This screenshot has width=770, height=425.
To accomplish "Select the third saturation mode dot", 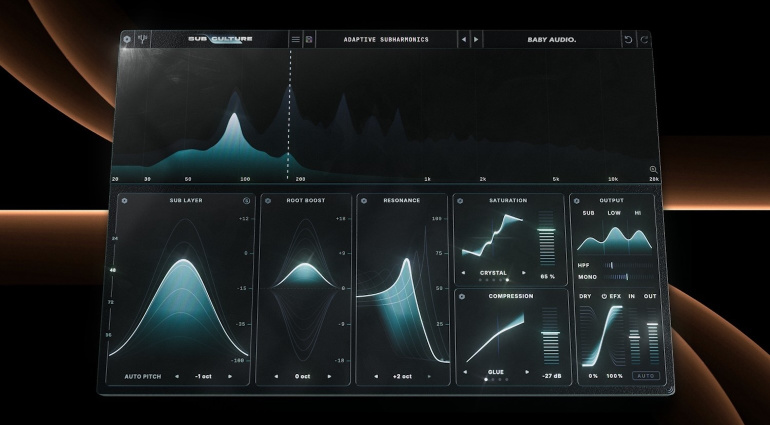I will tap(494, 280).
